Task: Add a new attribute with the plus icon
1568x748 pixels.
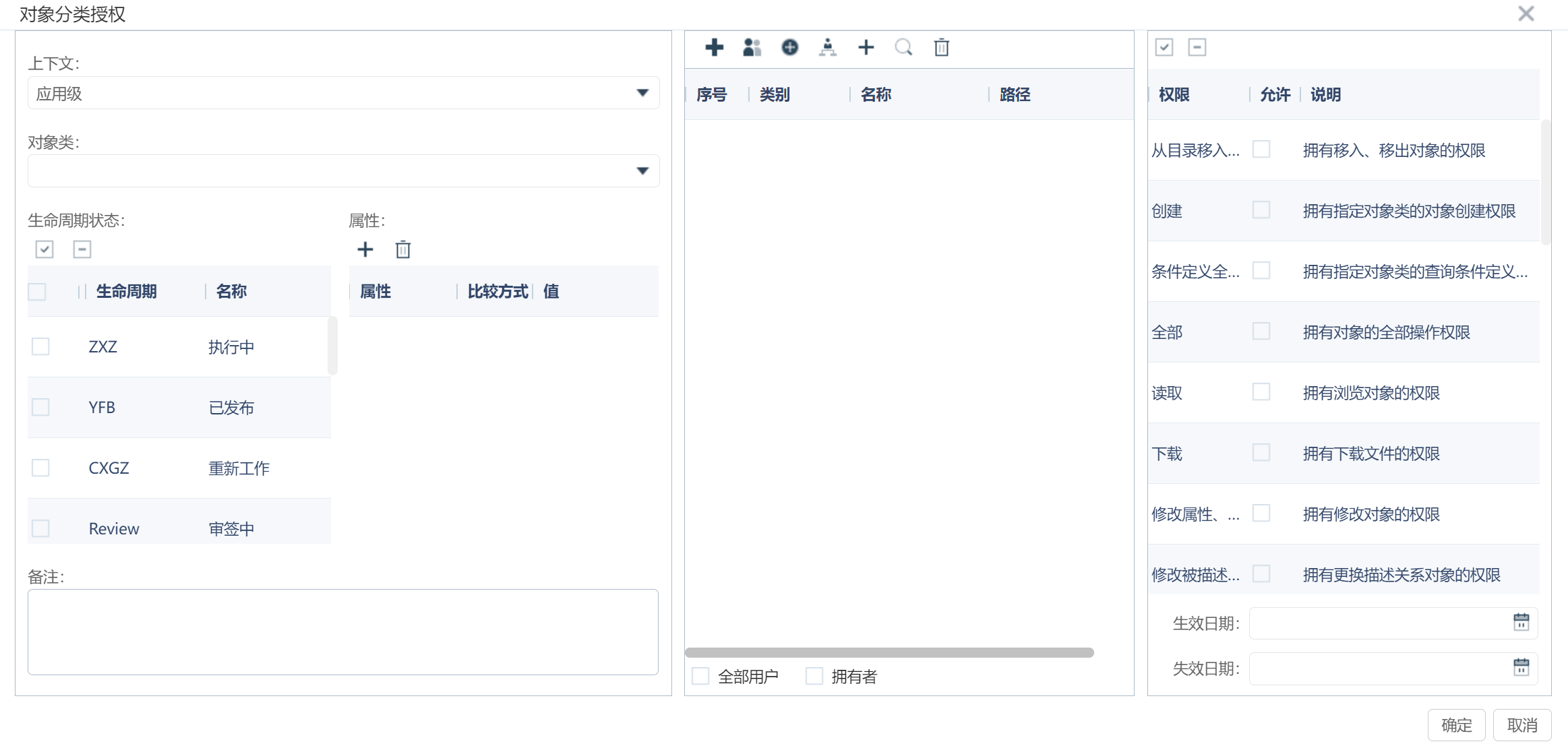Action: (365, 249)
